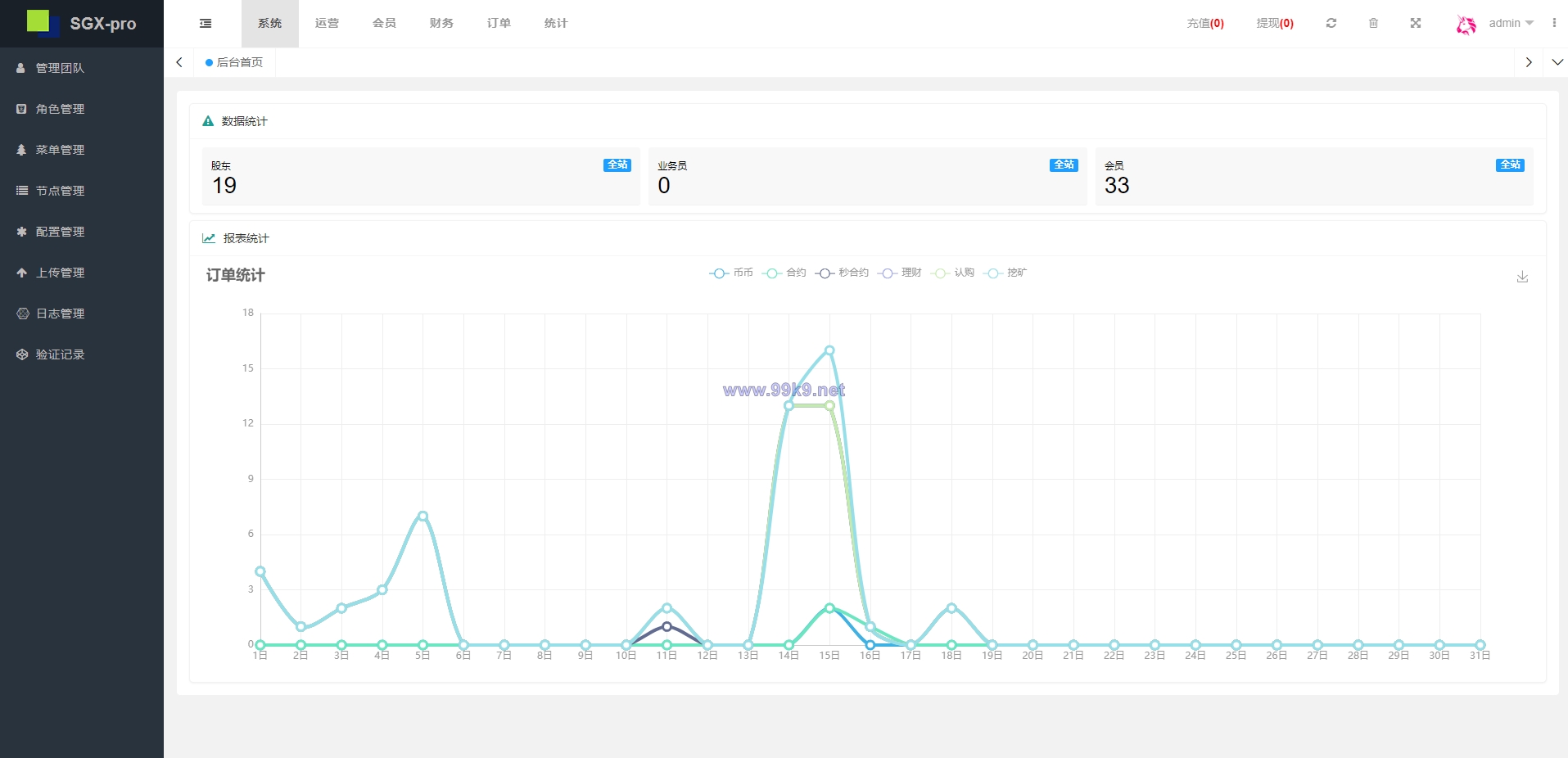Open 角色管理 in the sidebar
1568x758 pixels.
(x=82, y=109)
